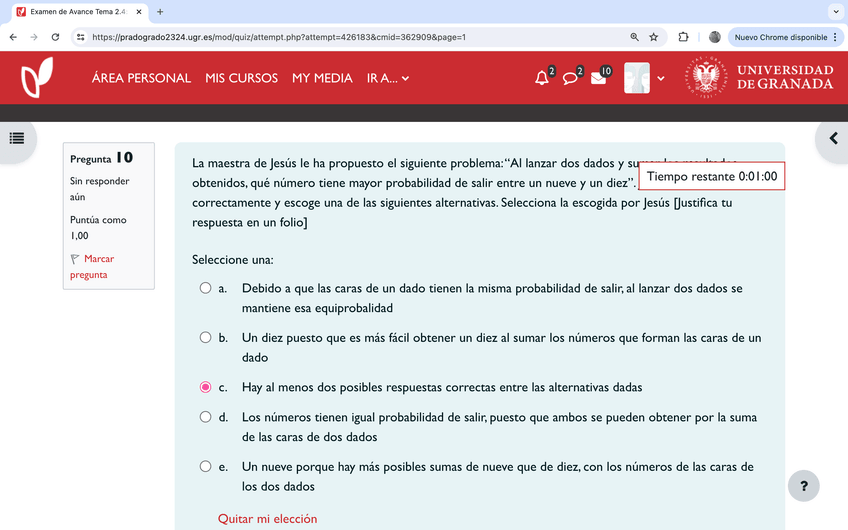Open the user profile dropdown arrow
The width and height of the screenshot is (848, 530).
point(661,78)
